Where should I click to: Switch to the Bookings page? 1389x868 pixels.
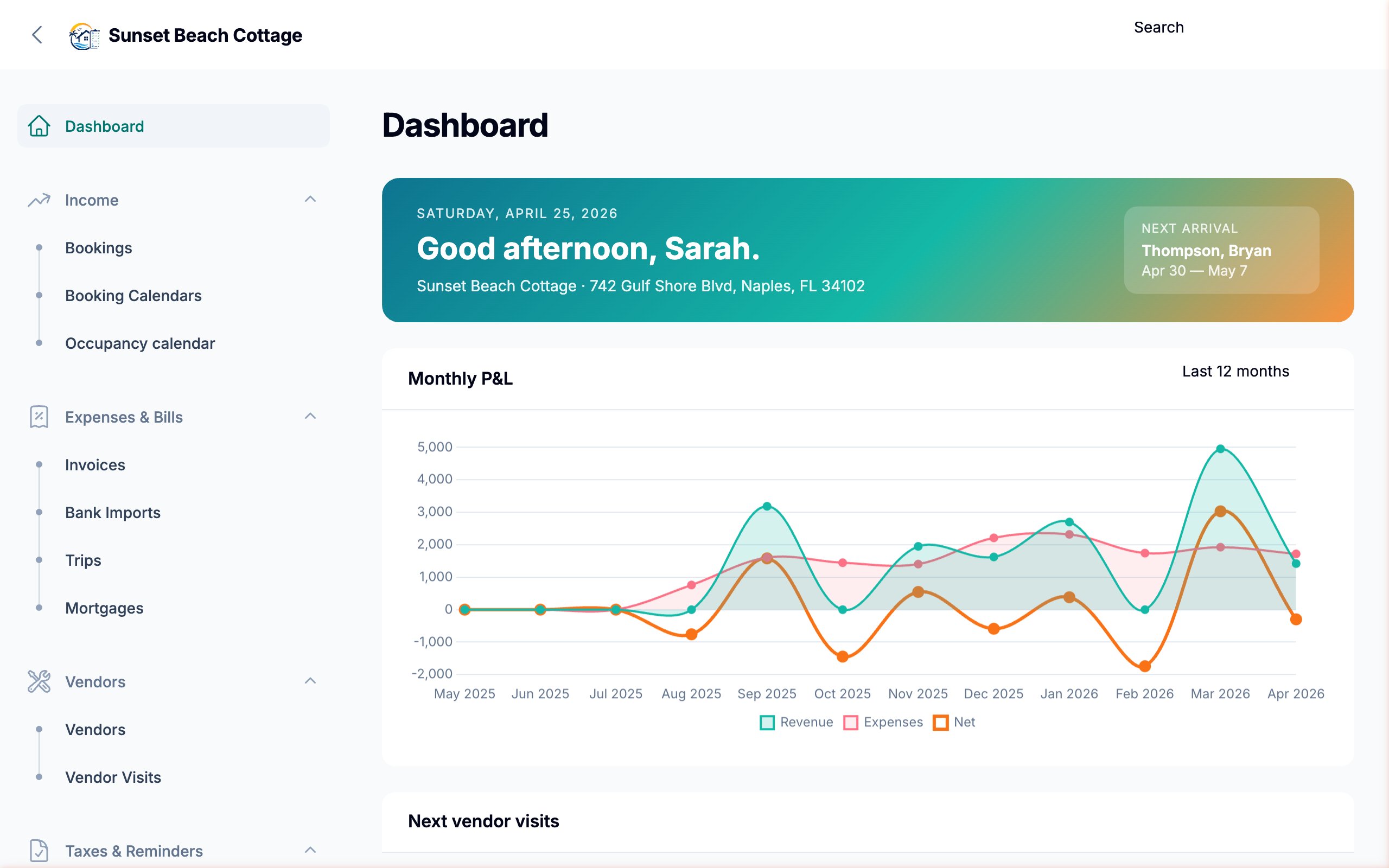[99, 248]
